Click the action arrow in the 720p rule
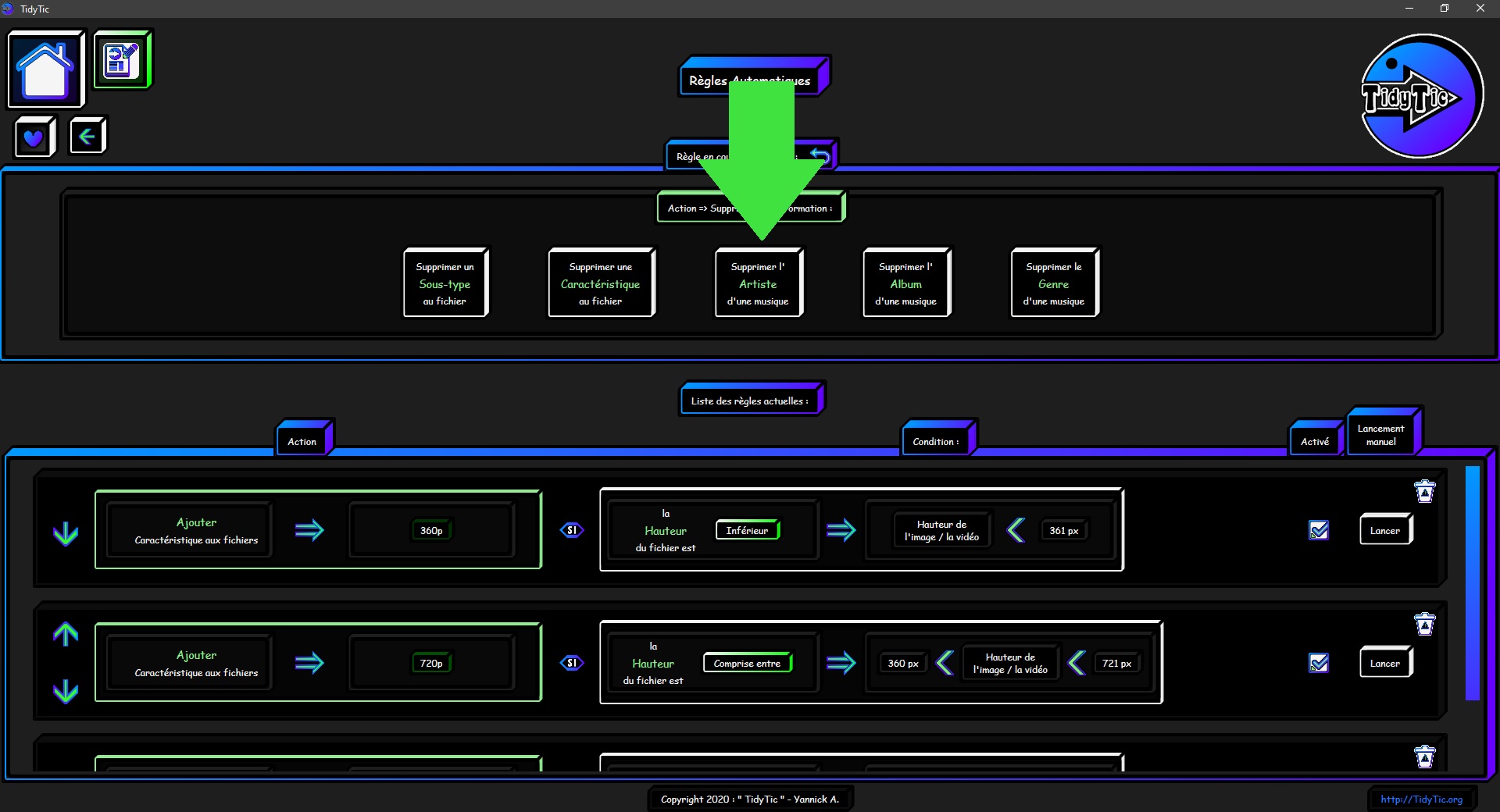The image size is (1500, 812). point(309,663)
